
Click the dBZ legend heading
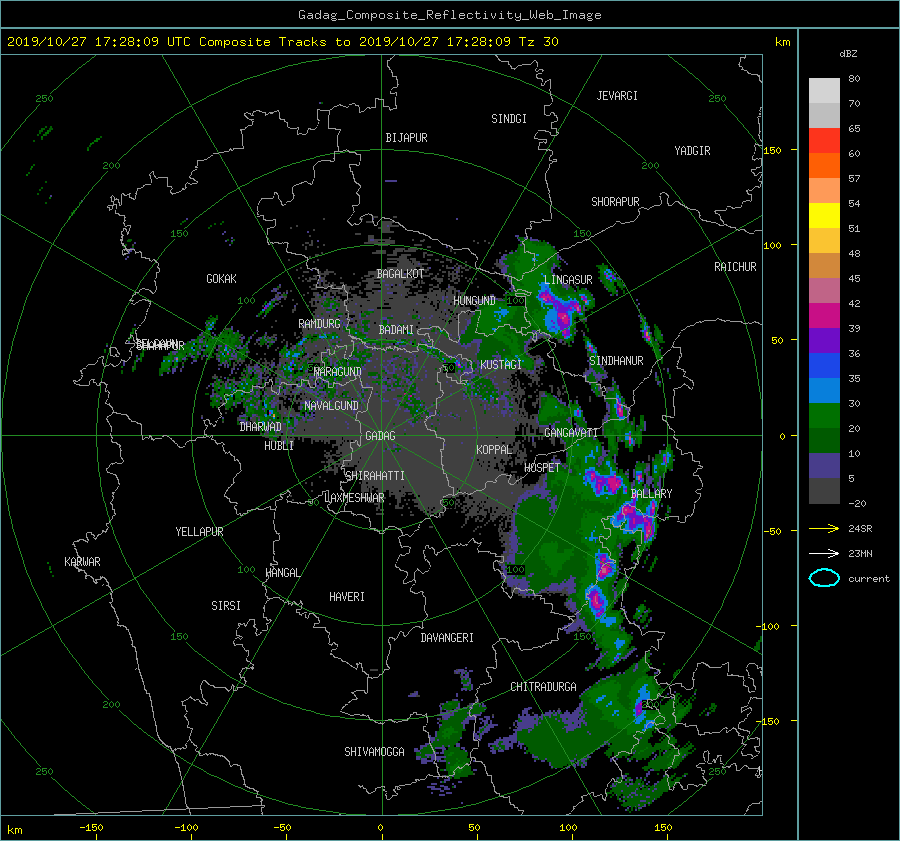point(848,53)
